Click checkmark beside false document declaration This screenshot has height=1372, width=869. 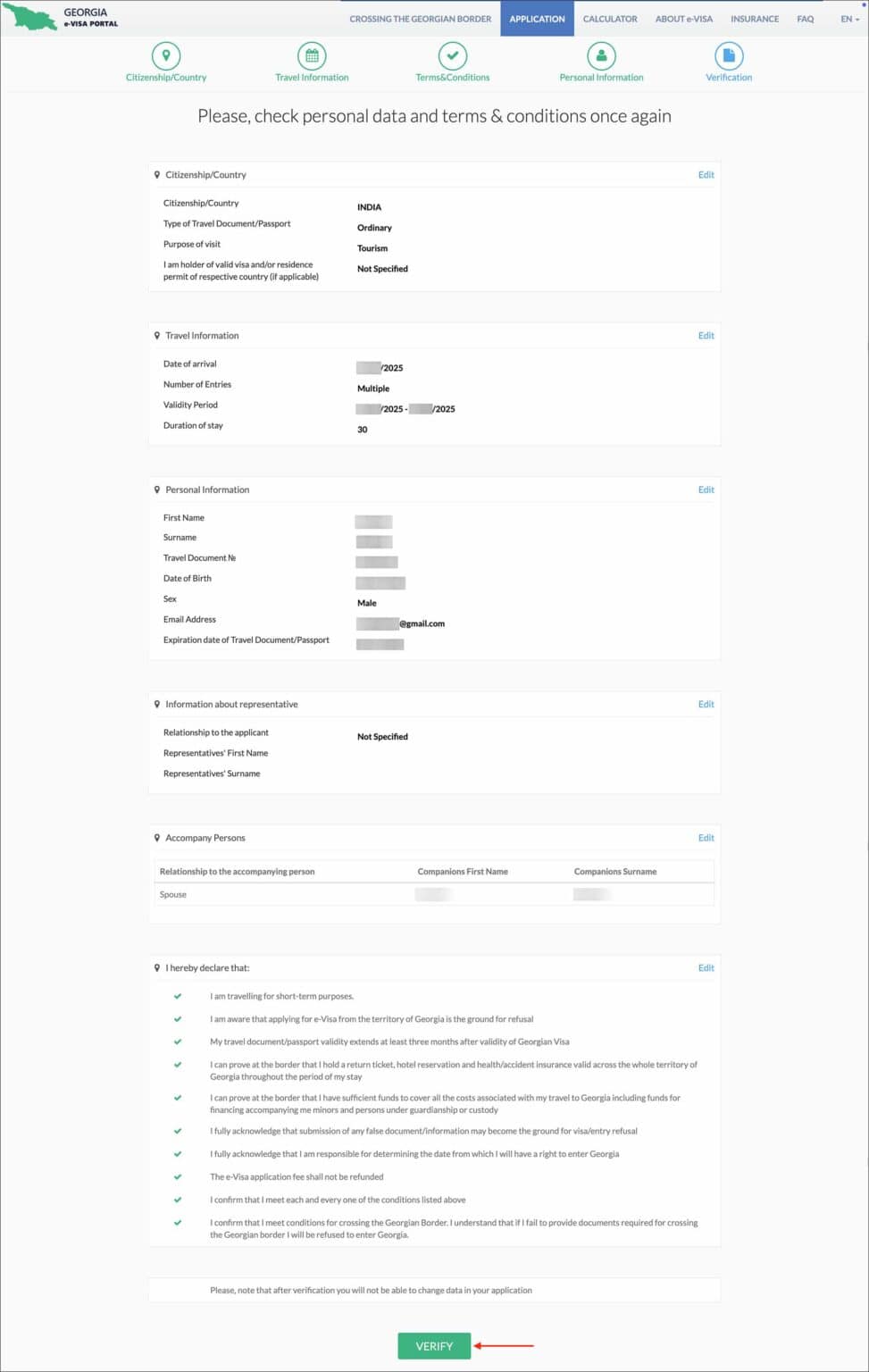178,1131
